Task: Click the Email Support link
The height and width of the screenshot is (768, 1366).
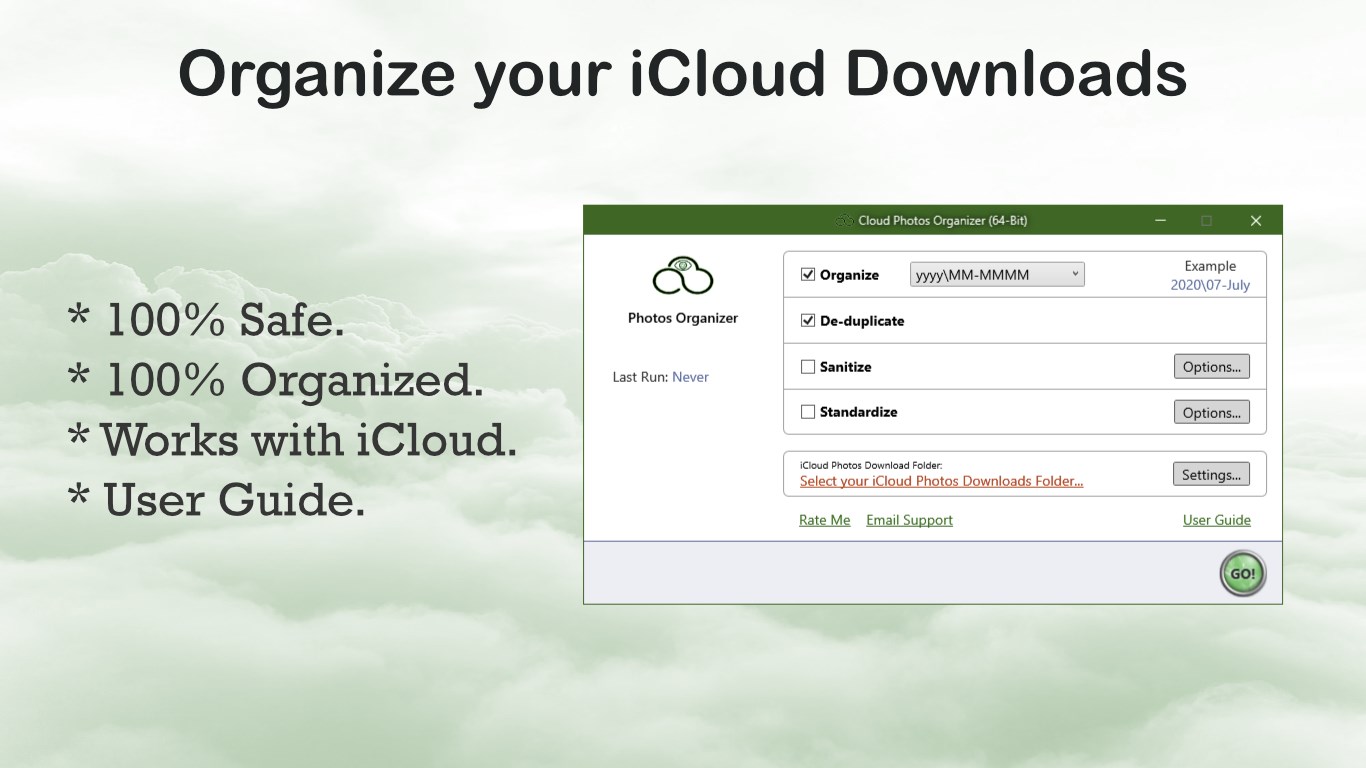Action: pyautogui.click(x=909, y=520)
